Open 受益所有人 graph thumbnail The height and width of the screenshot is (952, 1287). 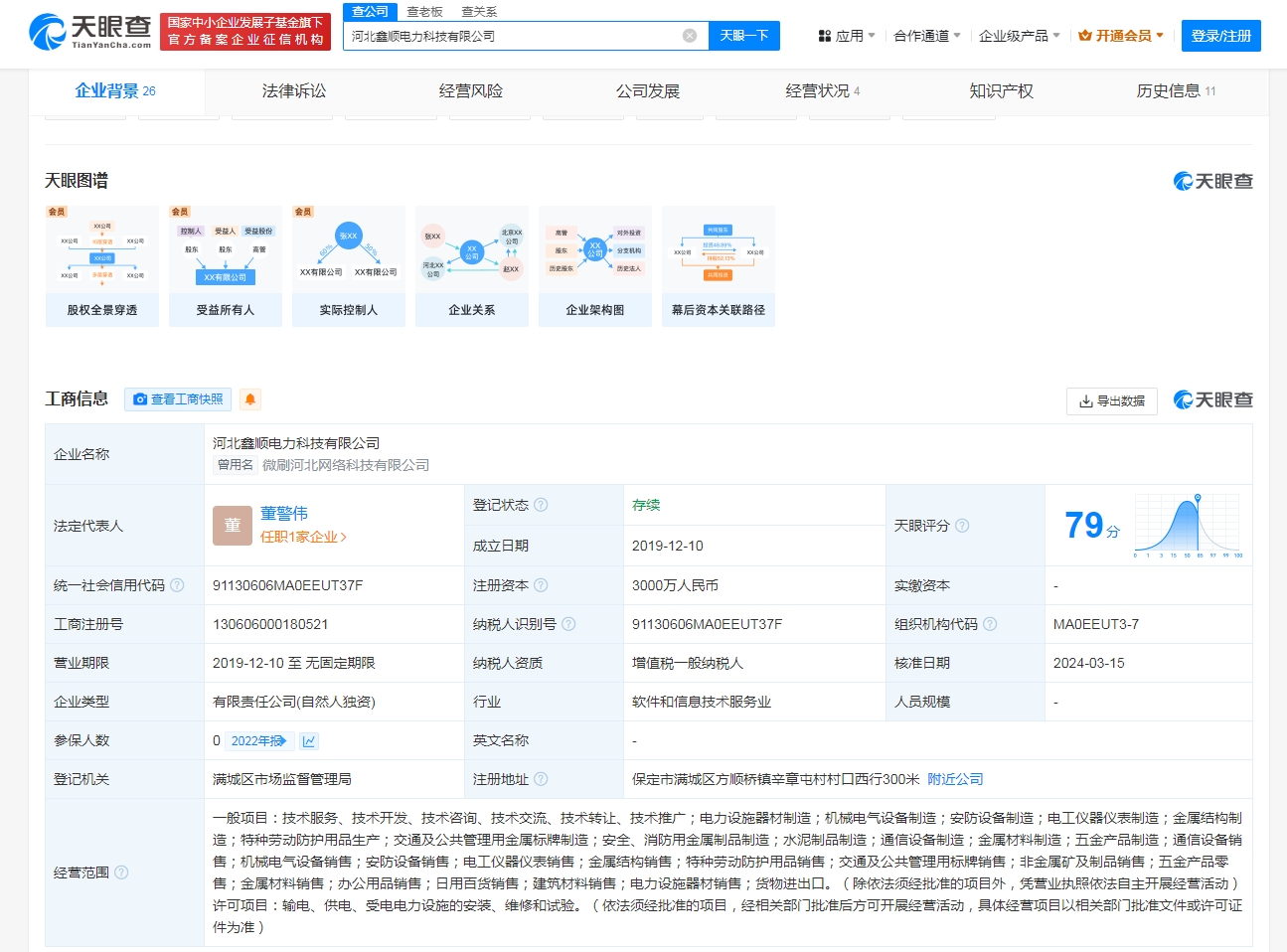[x=226, y=266]
